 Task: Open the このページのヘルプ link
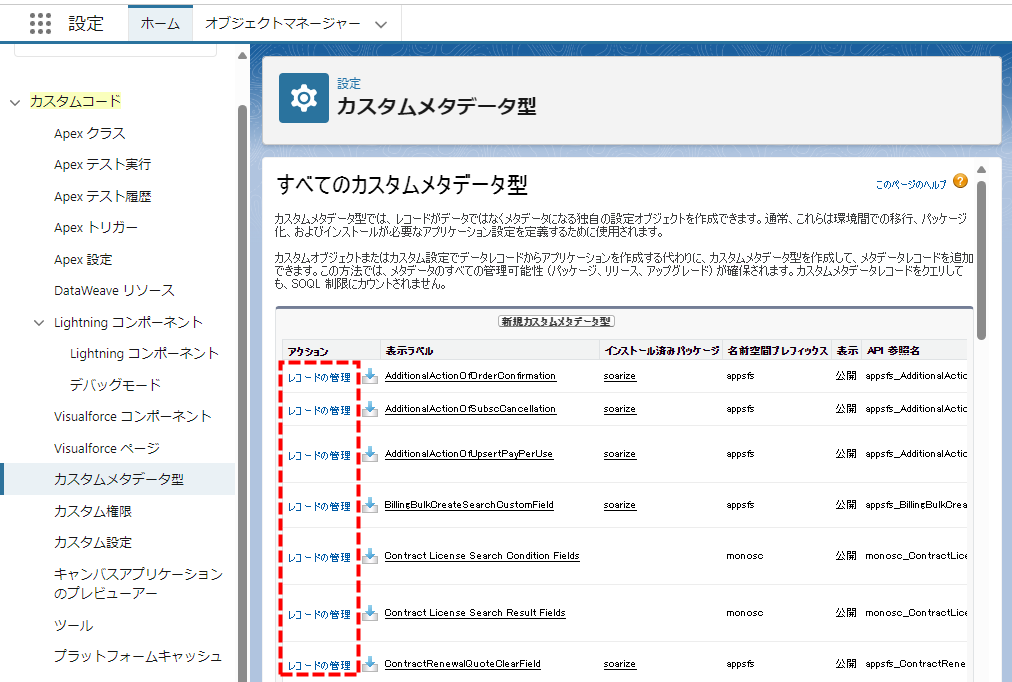[910, 185]
